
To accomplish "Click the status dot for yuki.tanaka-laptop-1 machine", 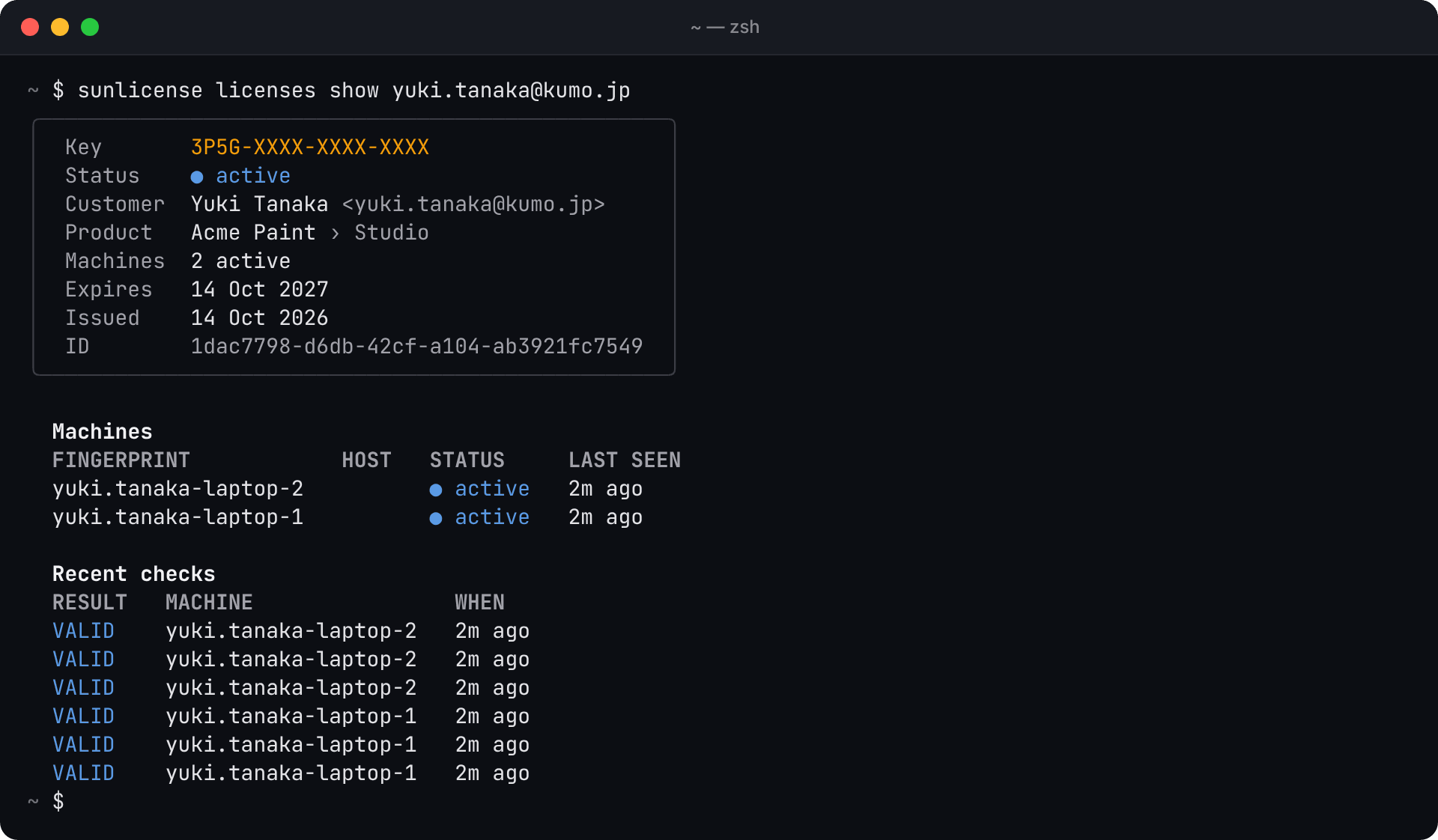I will [436, 518].
